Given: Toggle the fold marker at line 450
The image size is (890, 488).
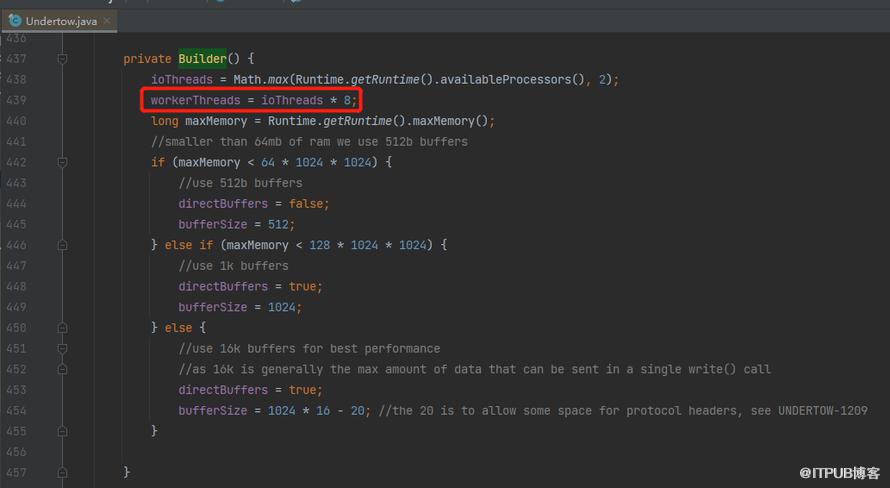Looking at the screenshot, I should 62,328.
